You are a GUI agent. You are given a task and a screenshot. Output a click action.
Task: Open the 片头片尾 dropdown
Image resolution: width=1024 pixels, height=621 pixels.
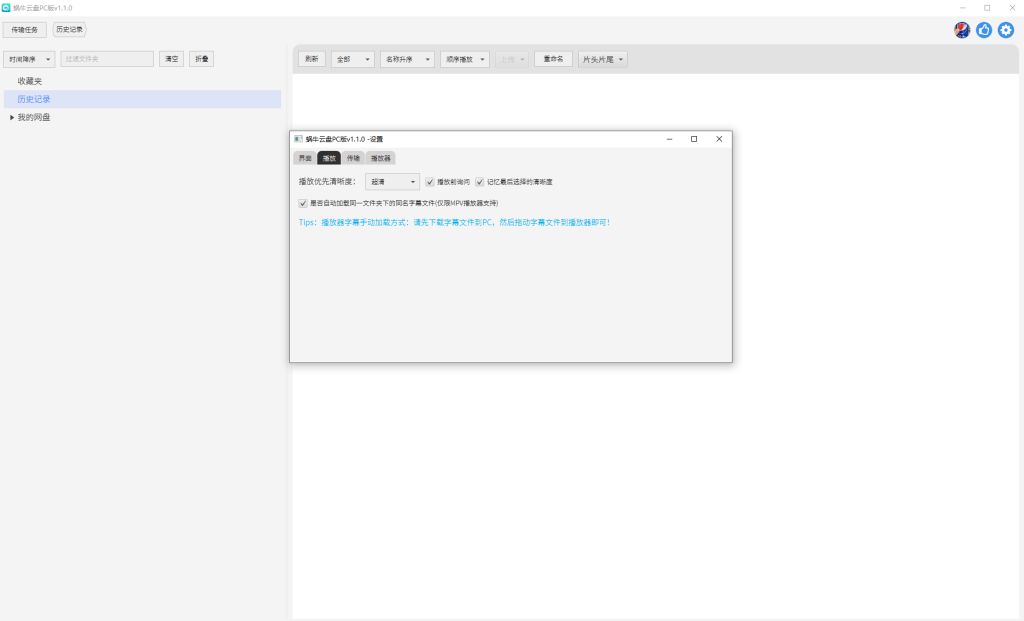tap(603, 59)
